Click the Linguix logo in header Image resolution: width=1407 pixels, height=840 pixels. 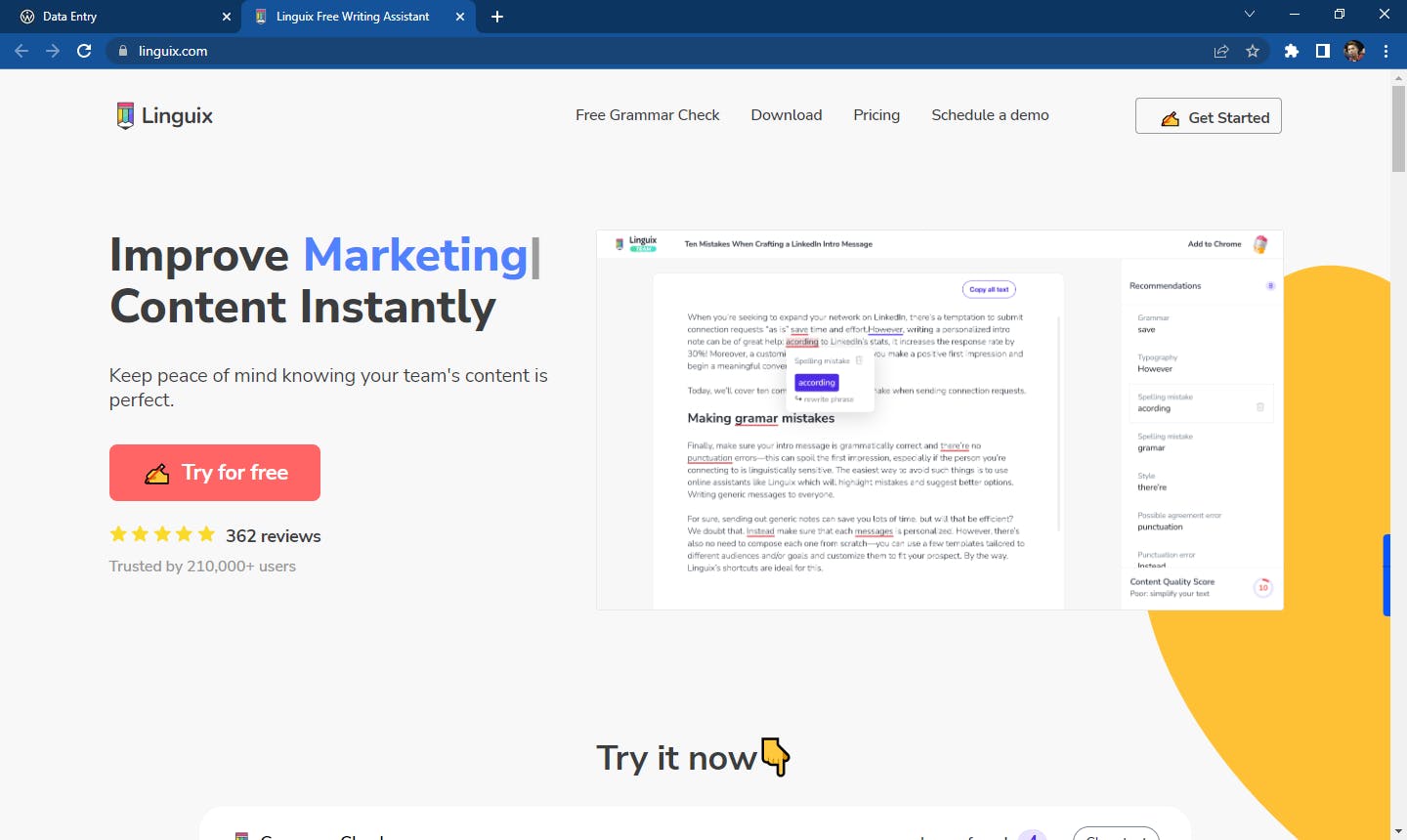click(164, 115)
